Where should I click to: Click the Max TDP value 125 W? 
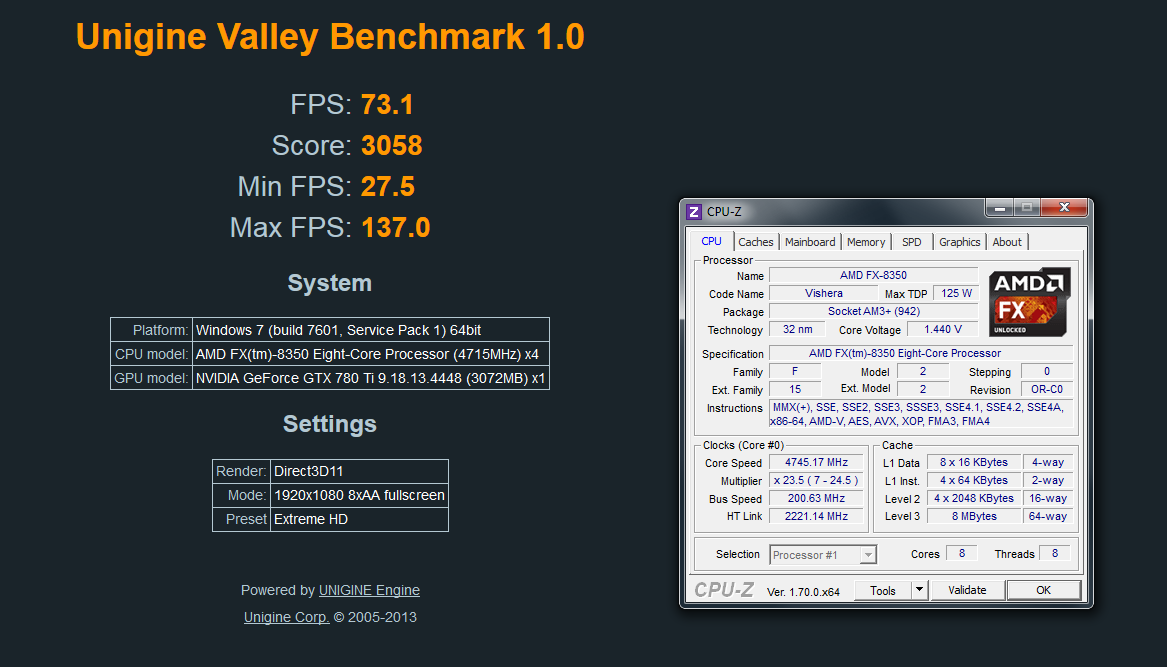(x=956, y=293)
